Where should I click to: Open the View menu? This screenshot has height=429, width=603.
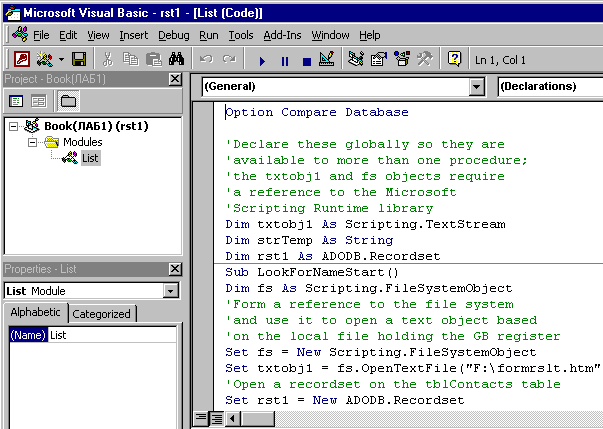pos(98,35)
